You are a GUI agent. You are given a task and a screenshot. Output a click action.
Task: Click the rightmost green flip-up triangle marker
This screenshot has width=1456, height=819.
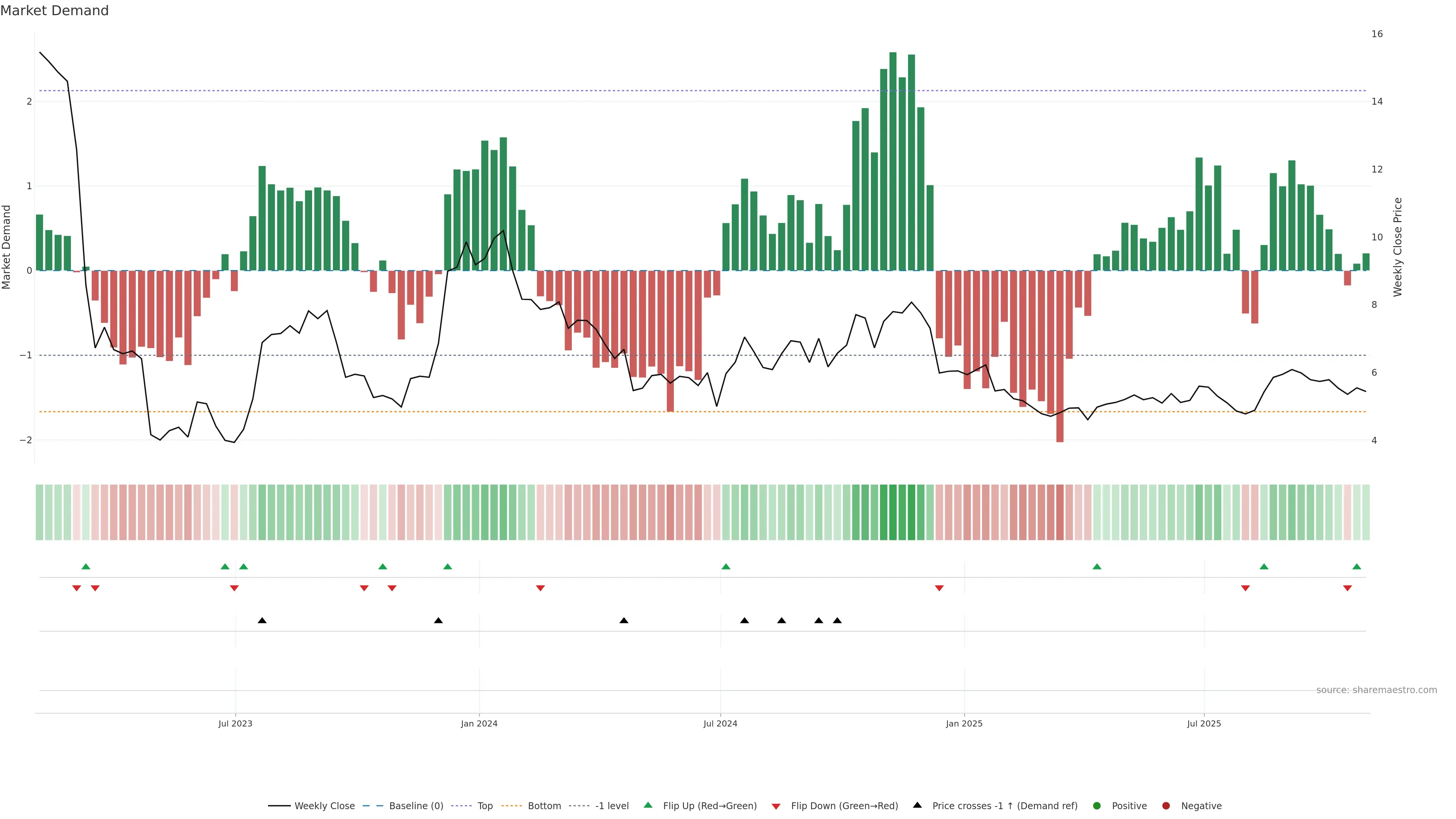pyautogui.click(x=1357, y=566)
